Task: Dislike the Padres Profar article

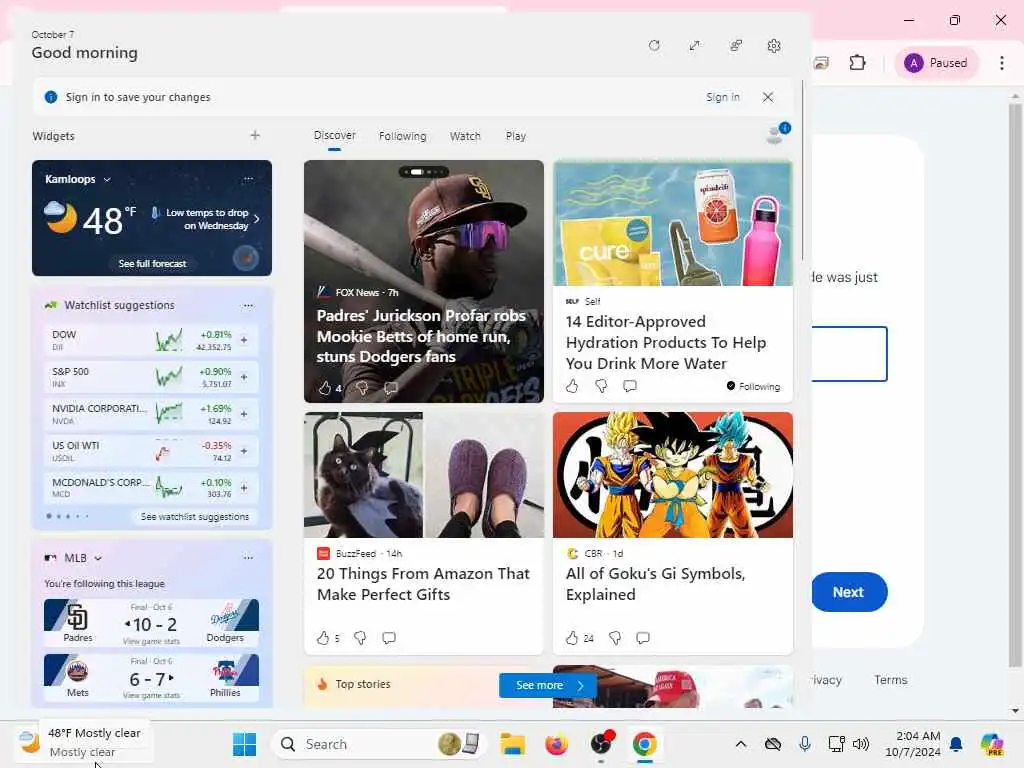Action: pos(362,388)
